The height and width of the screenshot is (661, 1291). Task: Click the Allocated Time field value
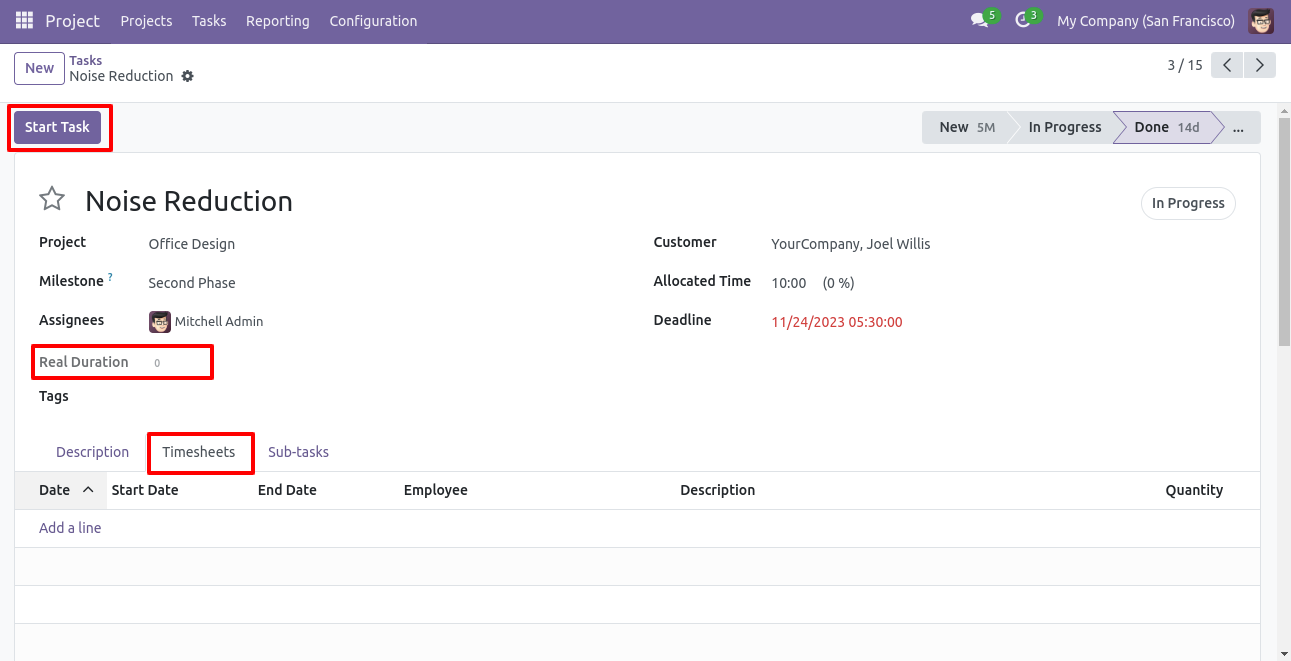789,283
